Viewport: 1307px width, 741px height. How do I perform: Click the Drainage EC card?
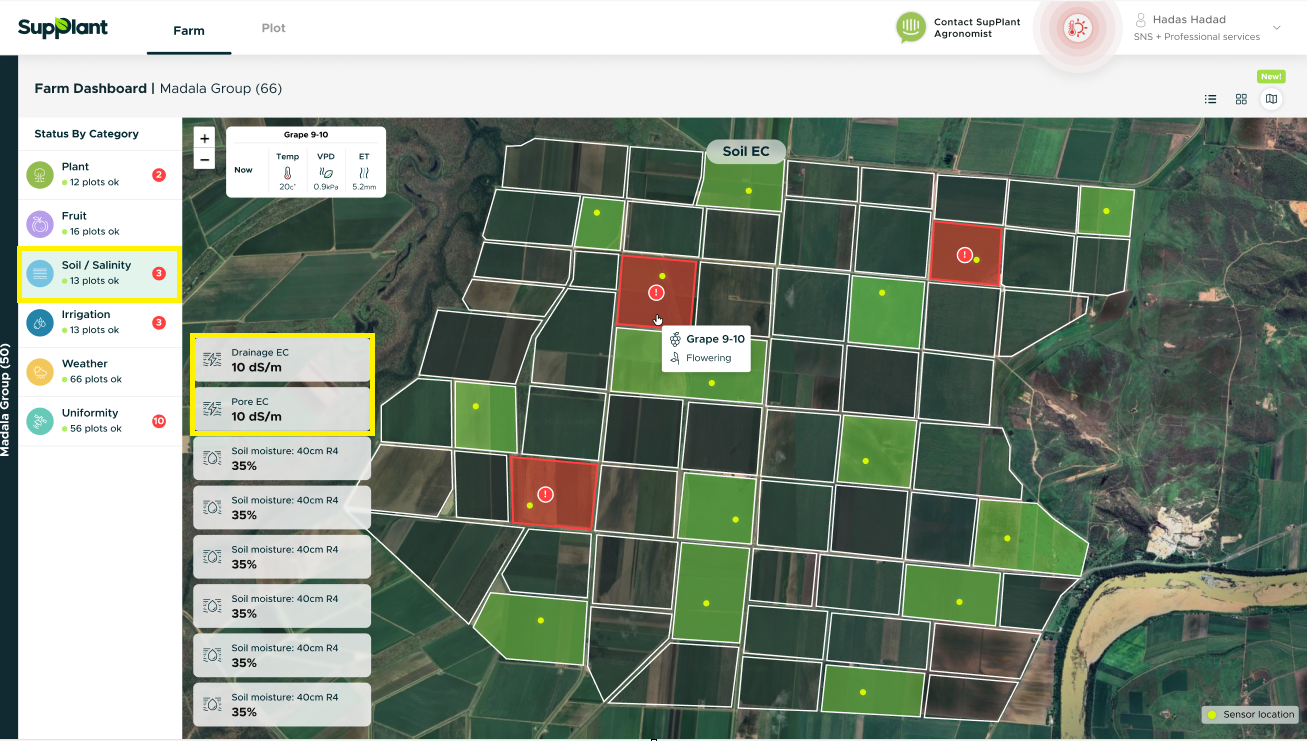[x=282, y=360]
